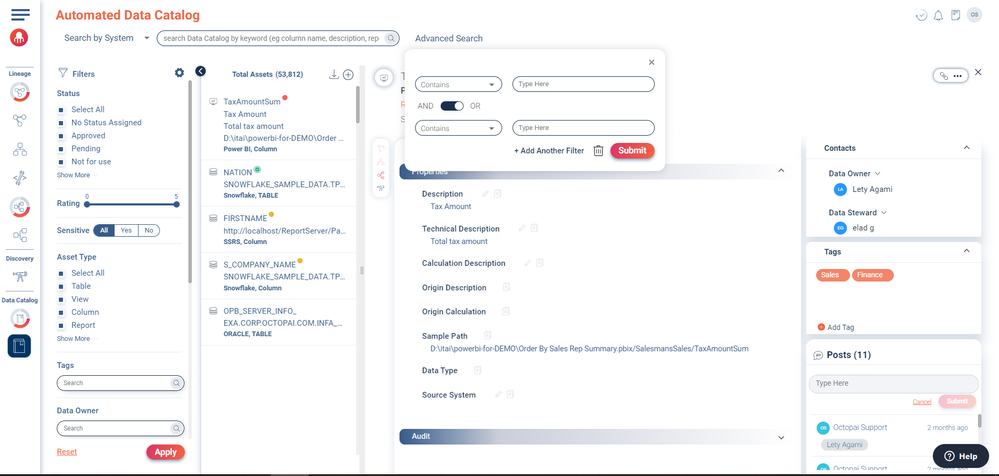999x476 pixels.
Task: Open history icon next to Sample Path
Action: coord(487,335)
